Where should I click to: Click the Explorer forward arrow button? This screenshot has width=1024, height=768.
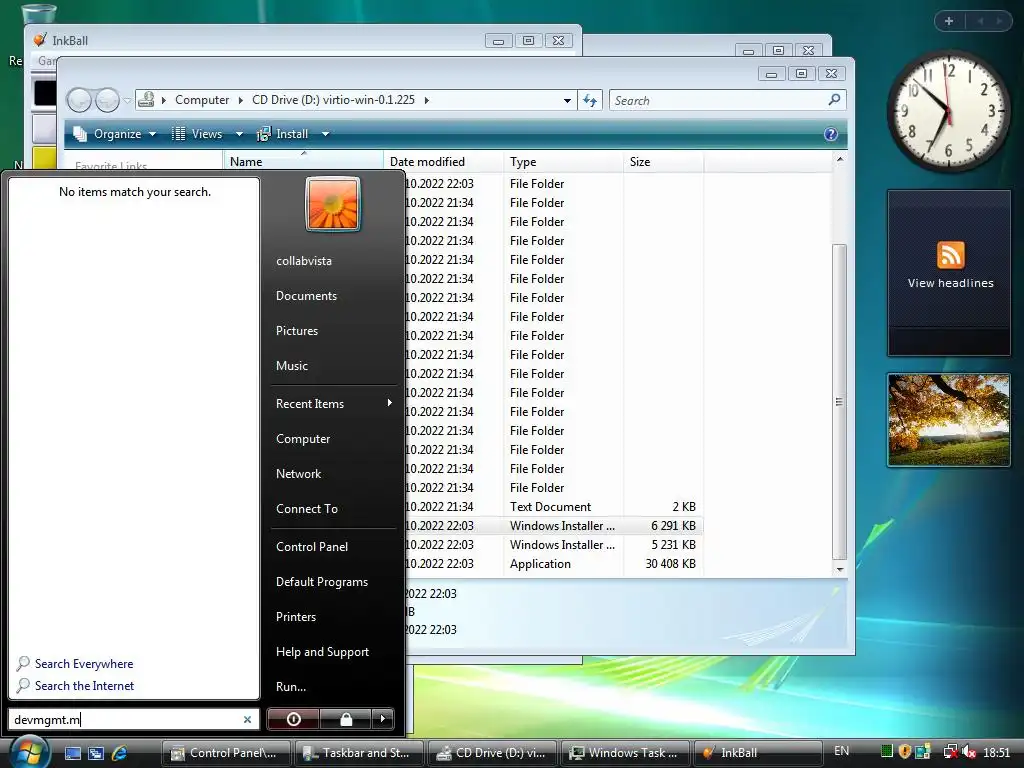tap(106, 100)
